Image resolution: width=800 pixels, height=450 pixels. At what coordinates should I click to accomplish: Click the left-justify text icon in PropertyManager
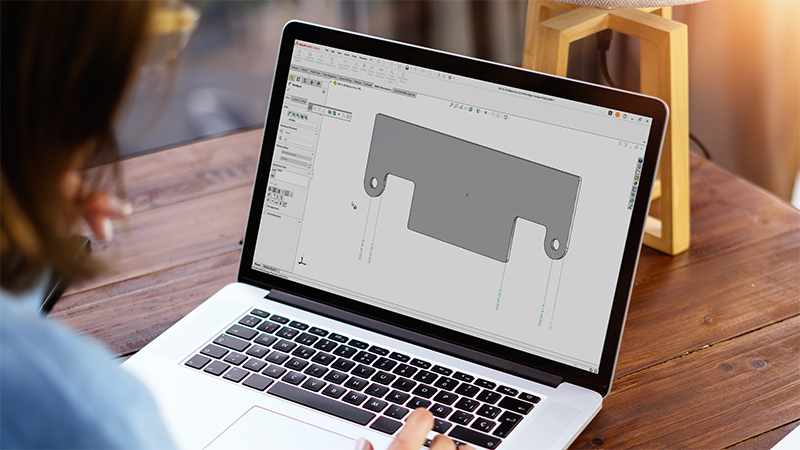click(270, 189)
